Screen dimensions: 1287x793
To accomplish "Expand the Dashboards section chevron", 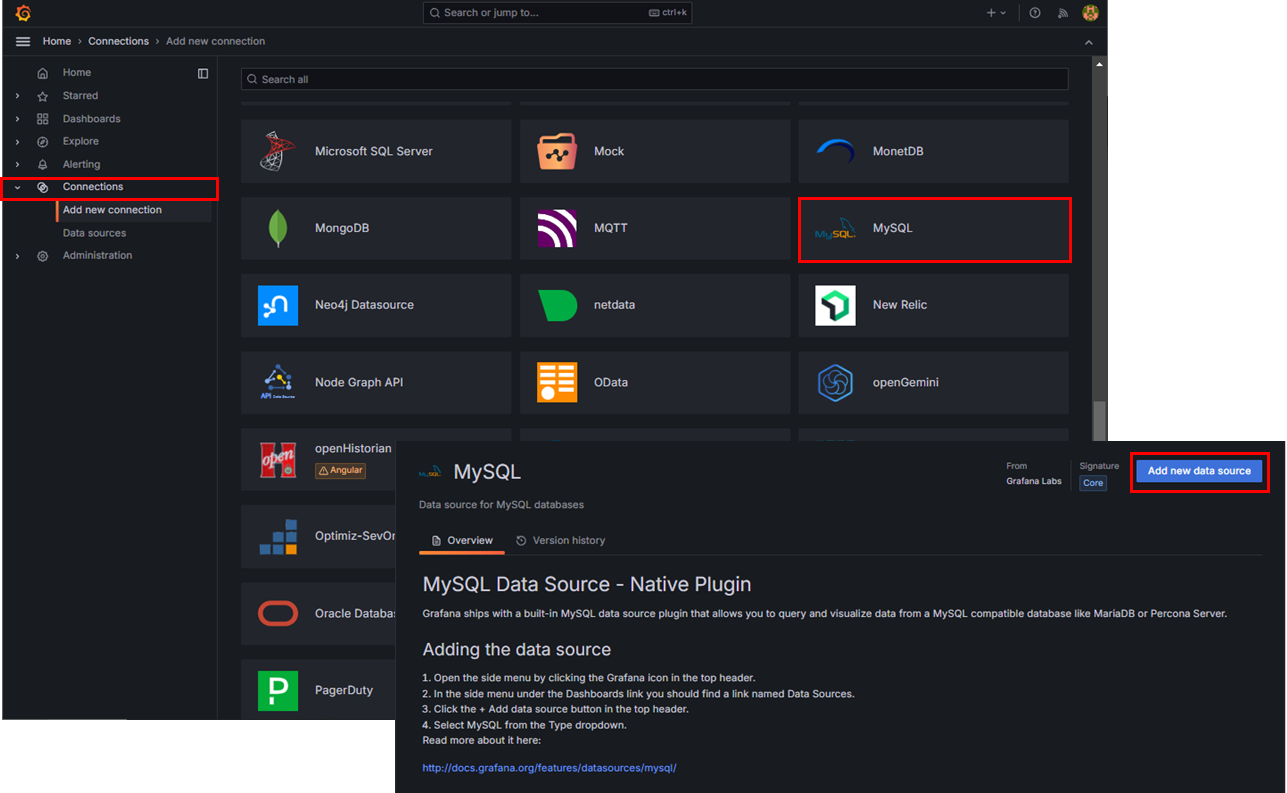I will (x=17, y=119).
